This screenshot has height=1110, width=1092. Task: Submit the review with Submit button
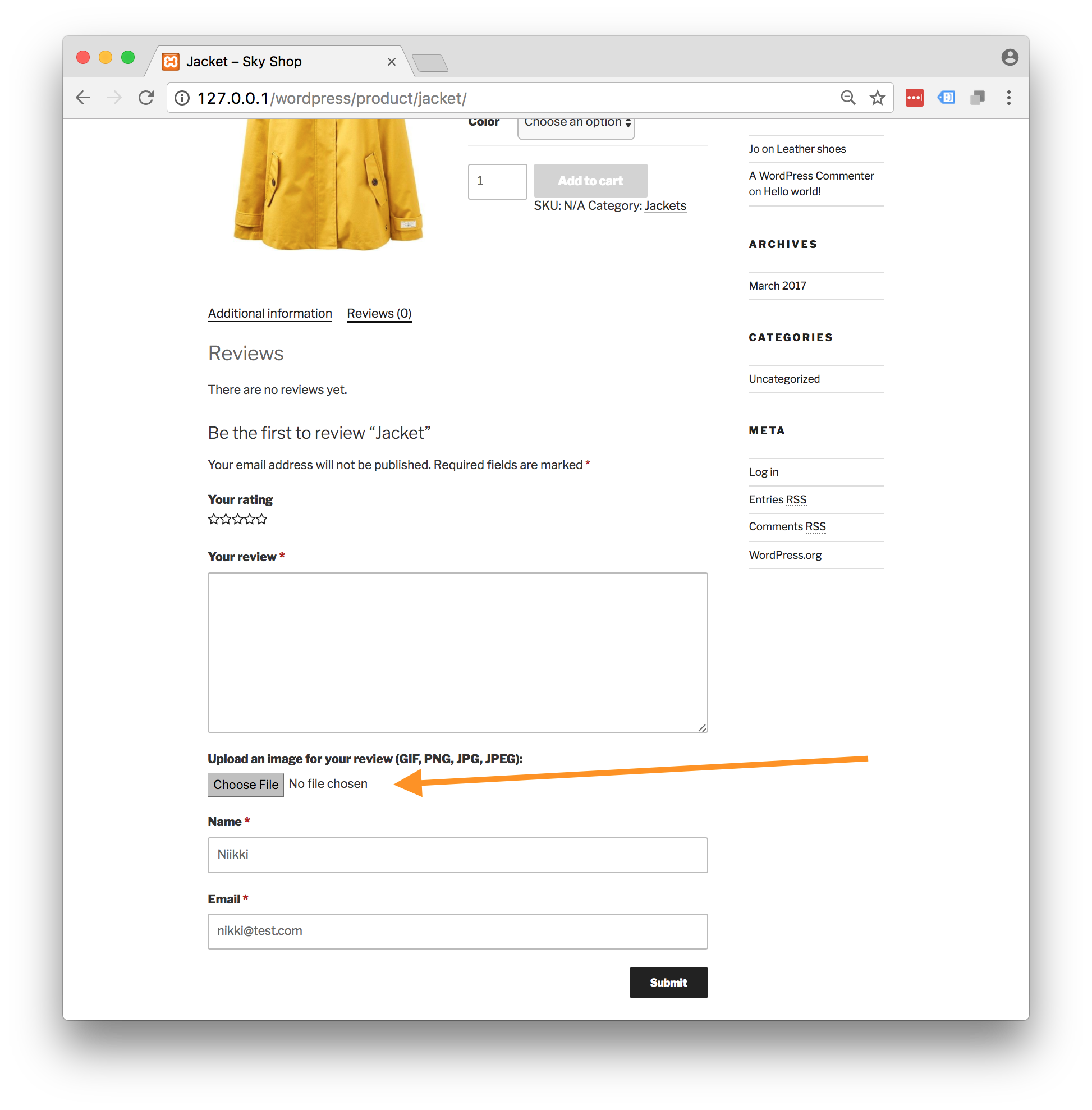coord(668,983)
